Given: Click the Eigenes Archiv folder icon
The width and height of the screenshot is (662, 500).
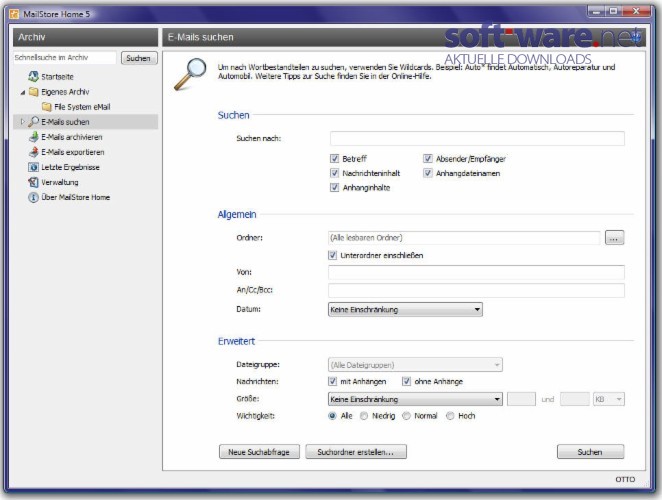Looking at the screenshot, I should coord(33,92).
